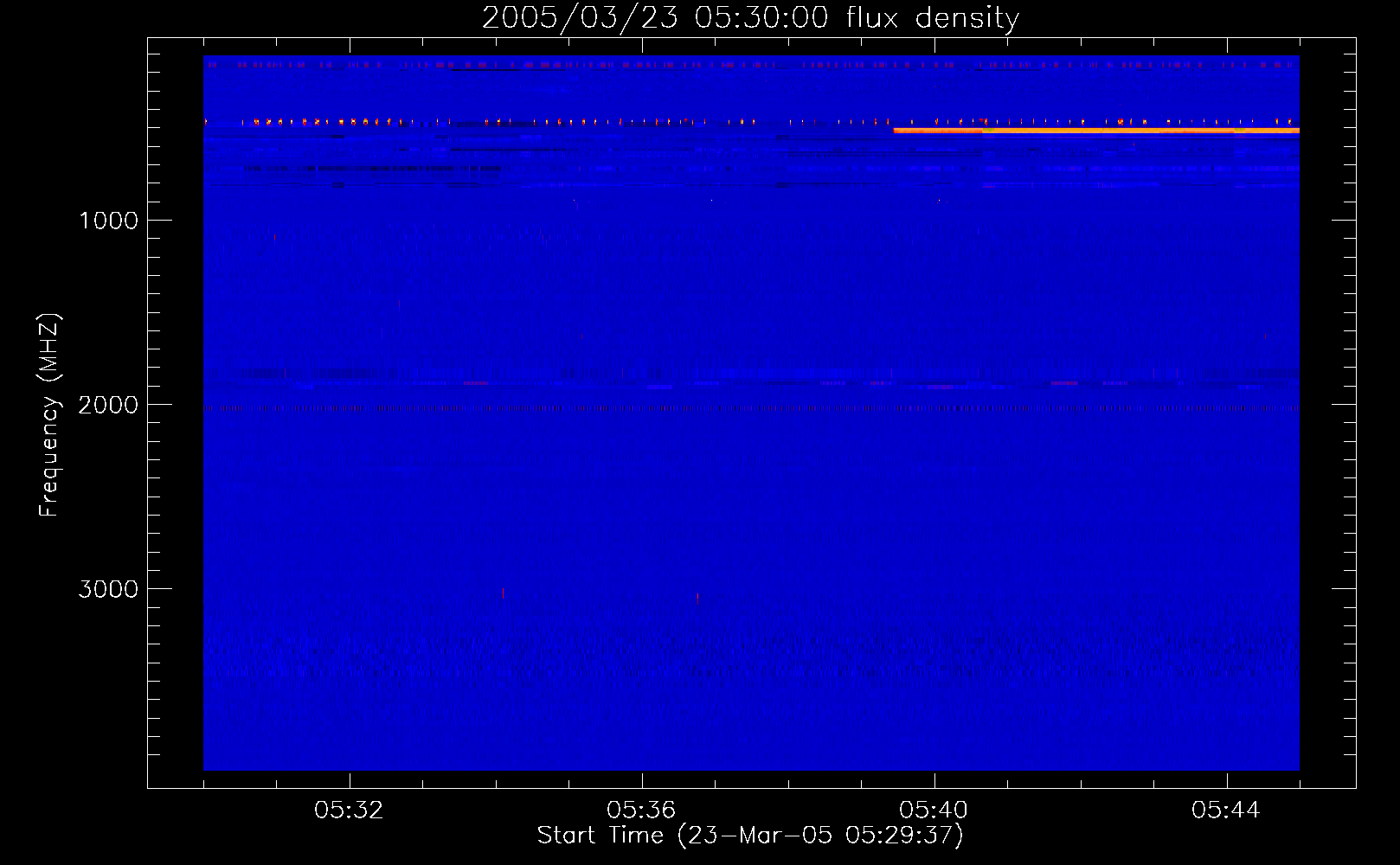The width and height of the screenshot is (1400, 865).
Task: Click the plot title '2005/03/23 05:30:00 flux density'
Action: pyautogui.click(x=750, y=17)
